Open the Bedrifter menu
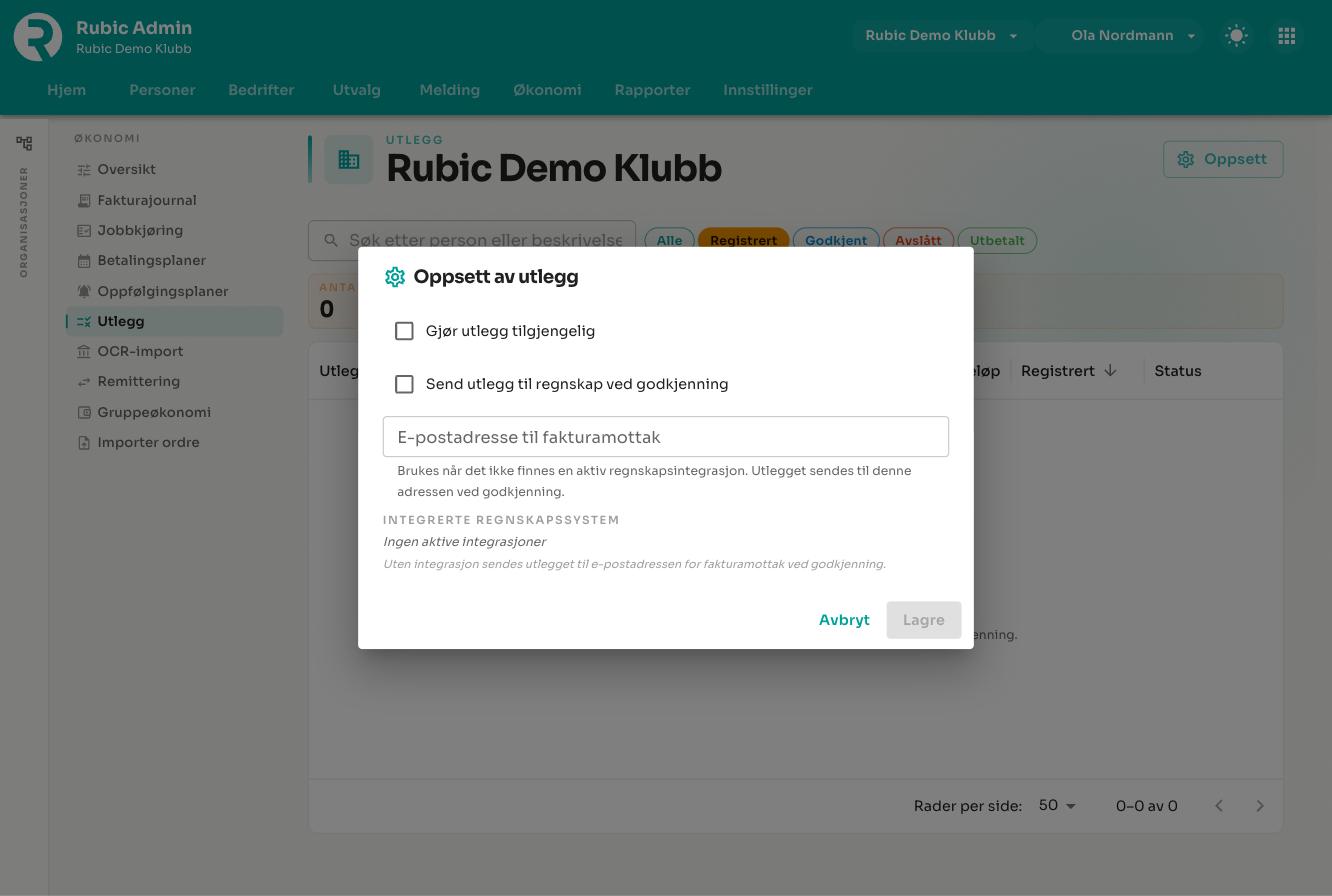This screenshot has width=1332, height=896. pyautogui.click(x=261, y=90)
